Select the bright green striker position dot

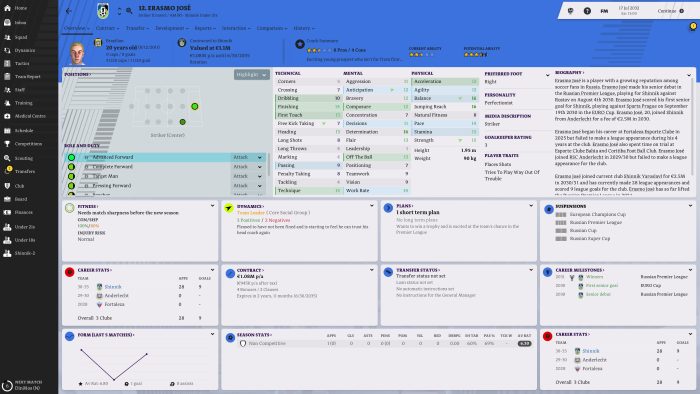point(195,106)
